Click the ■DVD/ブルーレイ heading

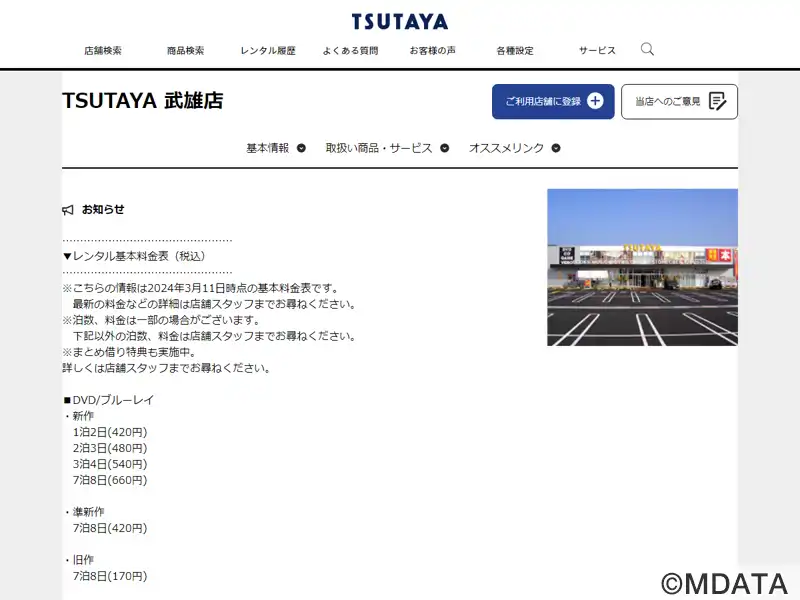tap(109, 400)
